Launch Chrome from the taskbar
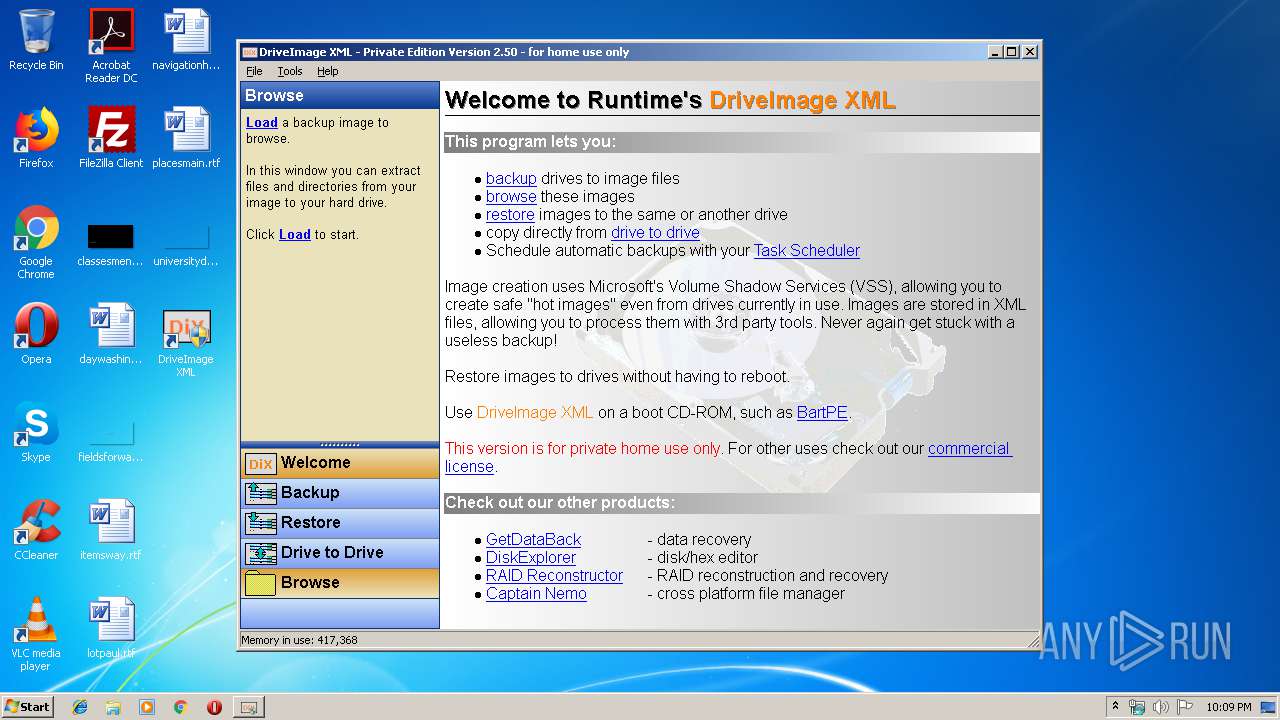This screenshot has height=720, width=1280. pos(181,707)
